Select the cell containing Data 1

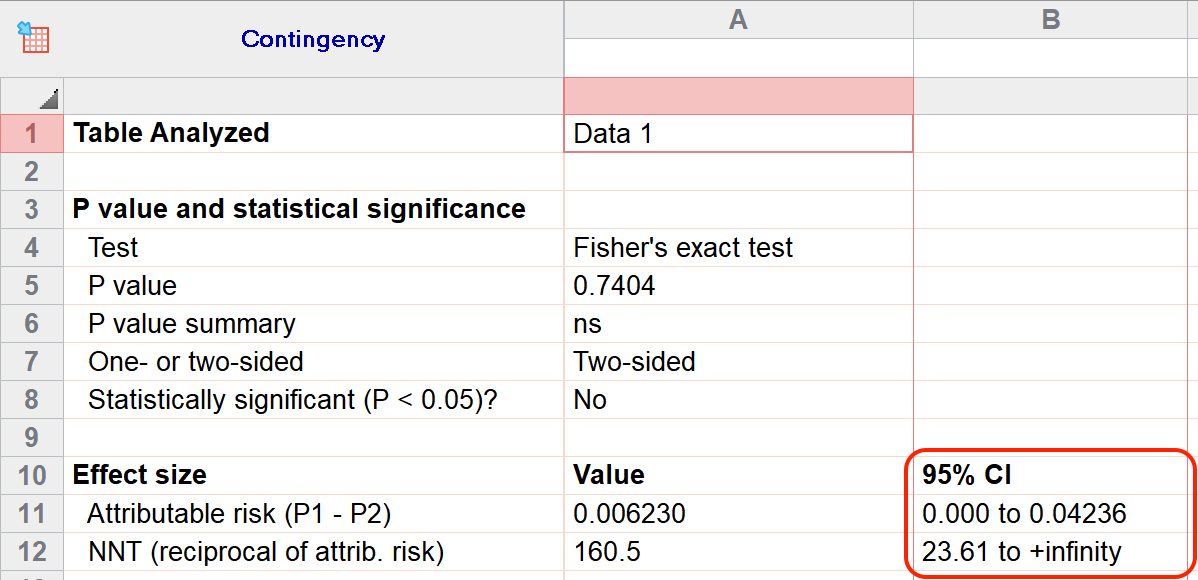[737, 132]
